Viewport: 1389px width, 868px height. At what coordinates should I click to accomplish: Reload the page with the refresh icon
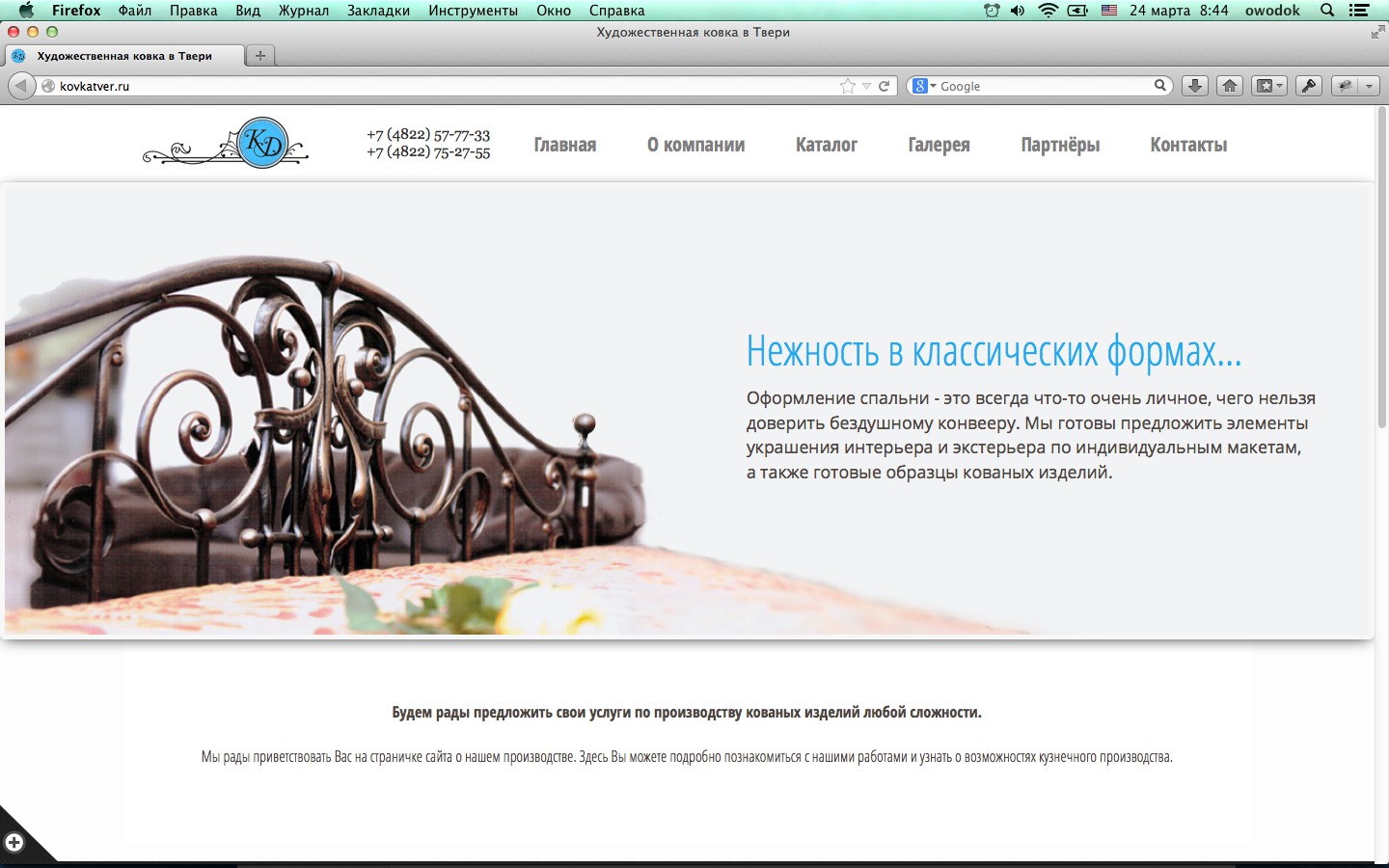coord(884,86)
